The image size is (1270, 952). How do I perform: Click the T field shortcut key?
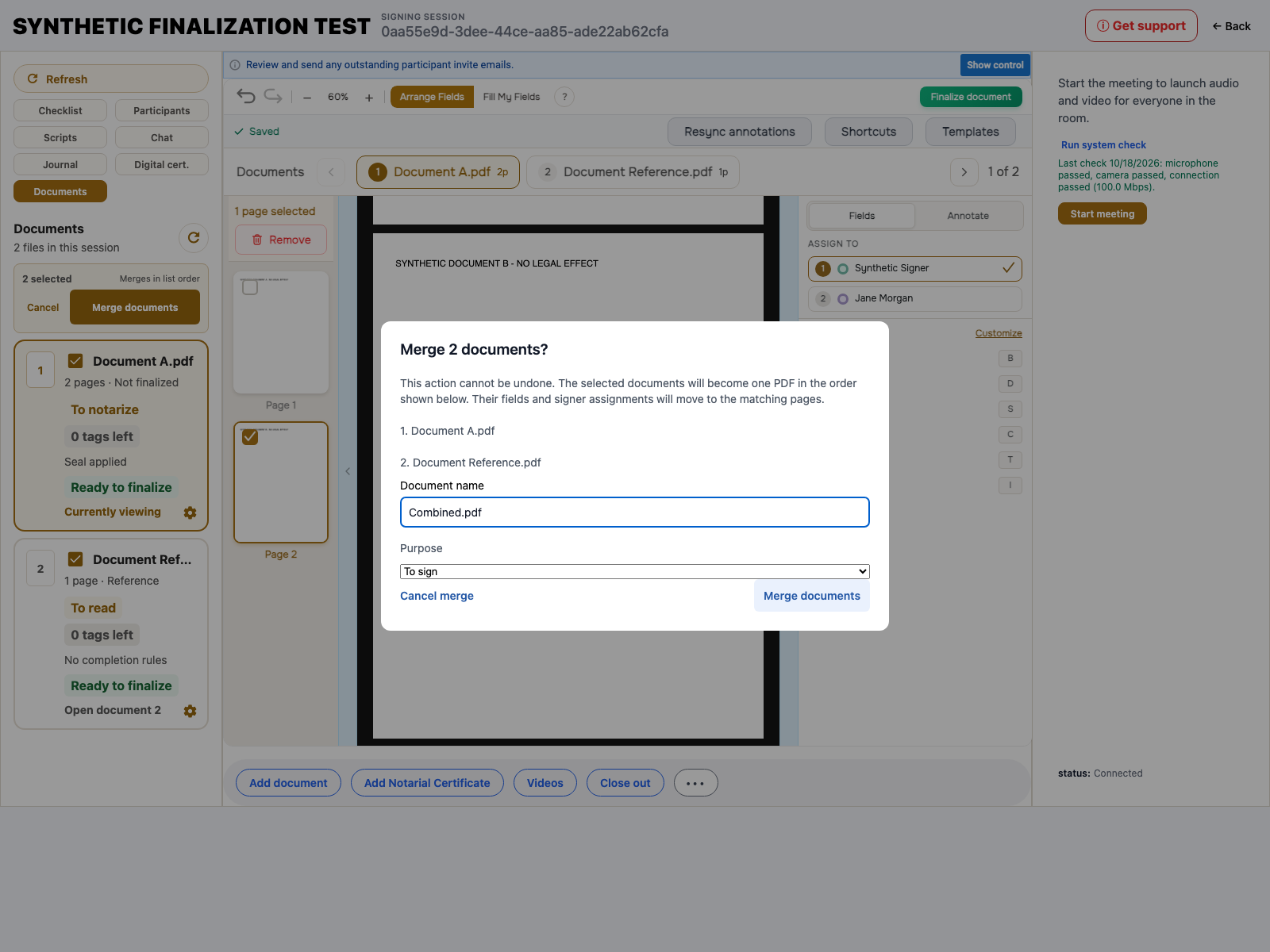pyautogui.click(x=1010, y=459)
